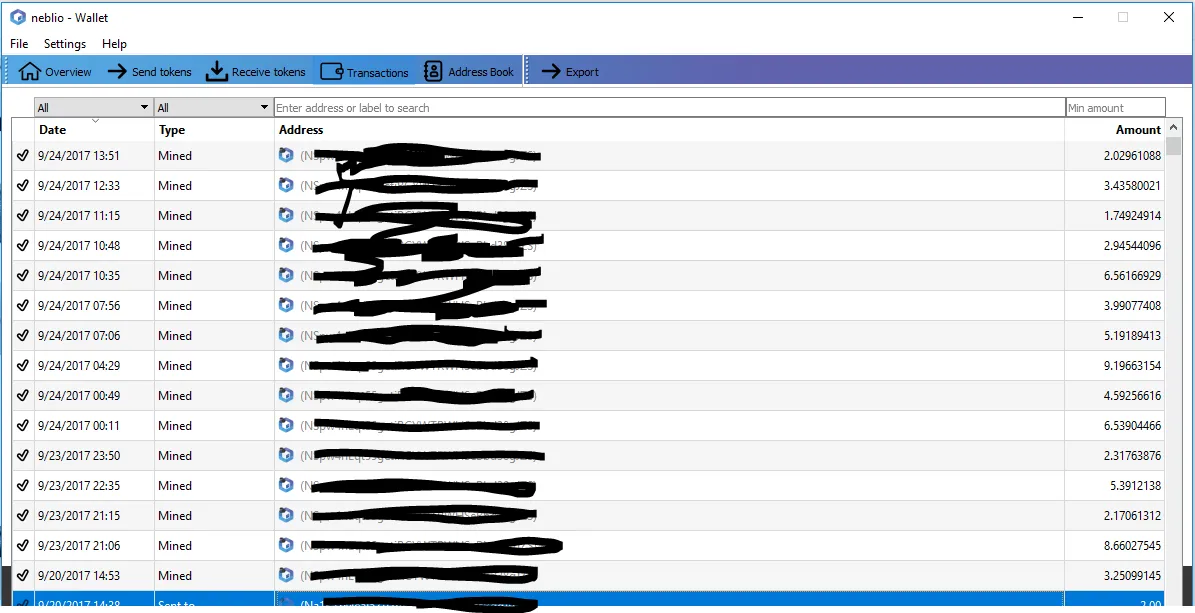The height and width of the screenshot is (613, 1195).
Task: Select date 9/23/2017 21:06
Action: pyautogui.click(x=78, y=545)
